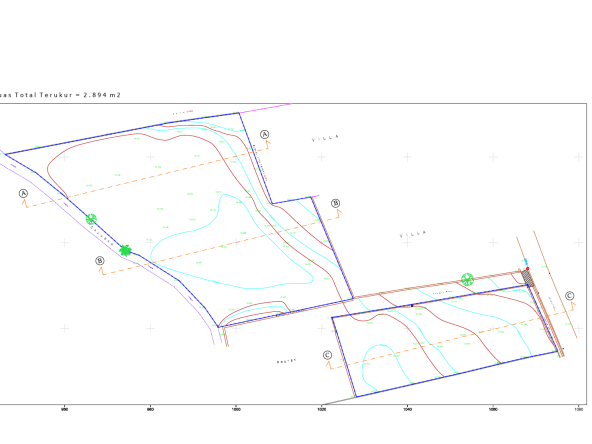
Task: Select the upper VILLA text label
Action: pos(325,138)
